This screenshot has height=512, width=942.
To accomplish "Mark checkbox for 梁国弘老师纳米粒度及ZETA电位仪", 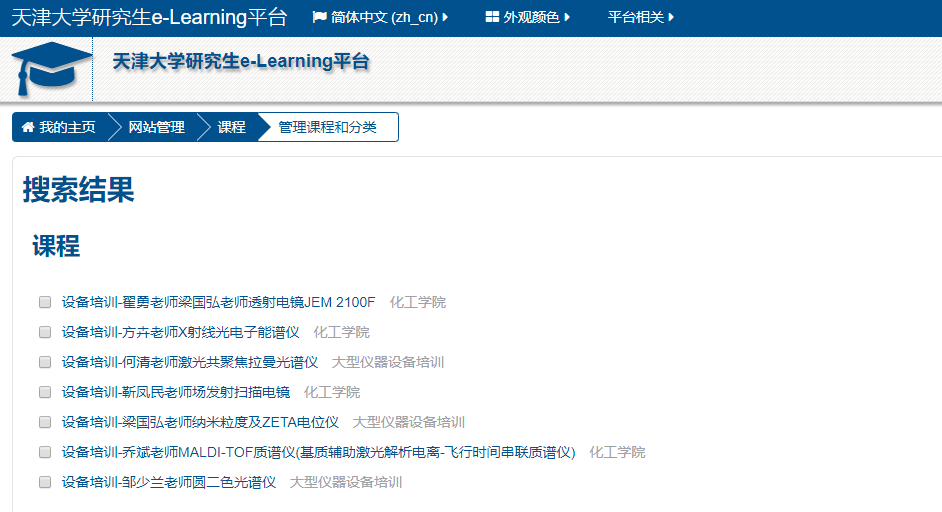I will pos(44,422).
